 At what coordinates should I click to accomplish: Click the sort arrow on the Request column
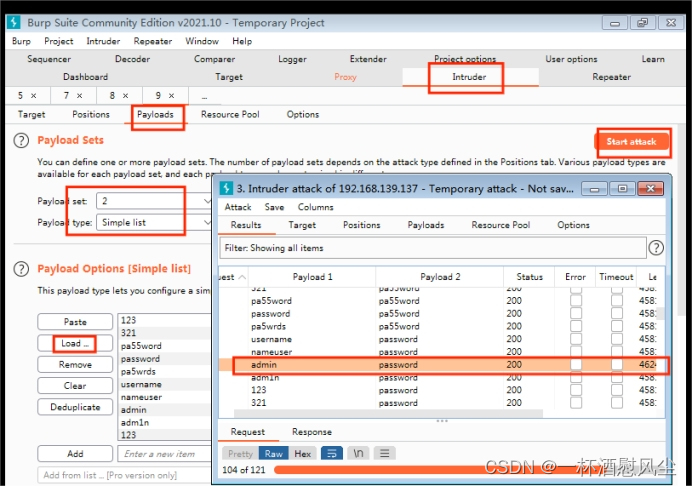coord(242,277)
